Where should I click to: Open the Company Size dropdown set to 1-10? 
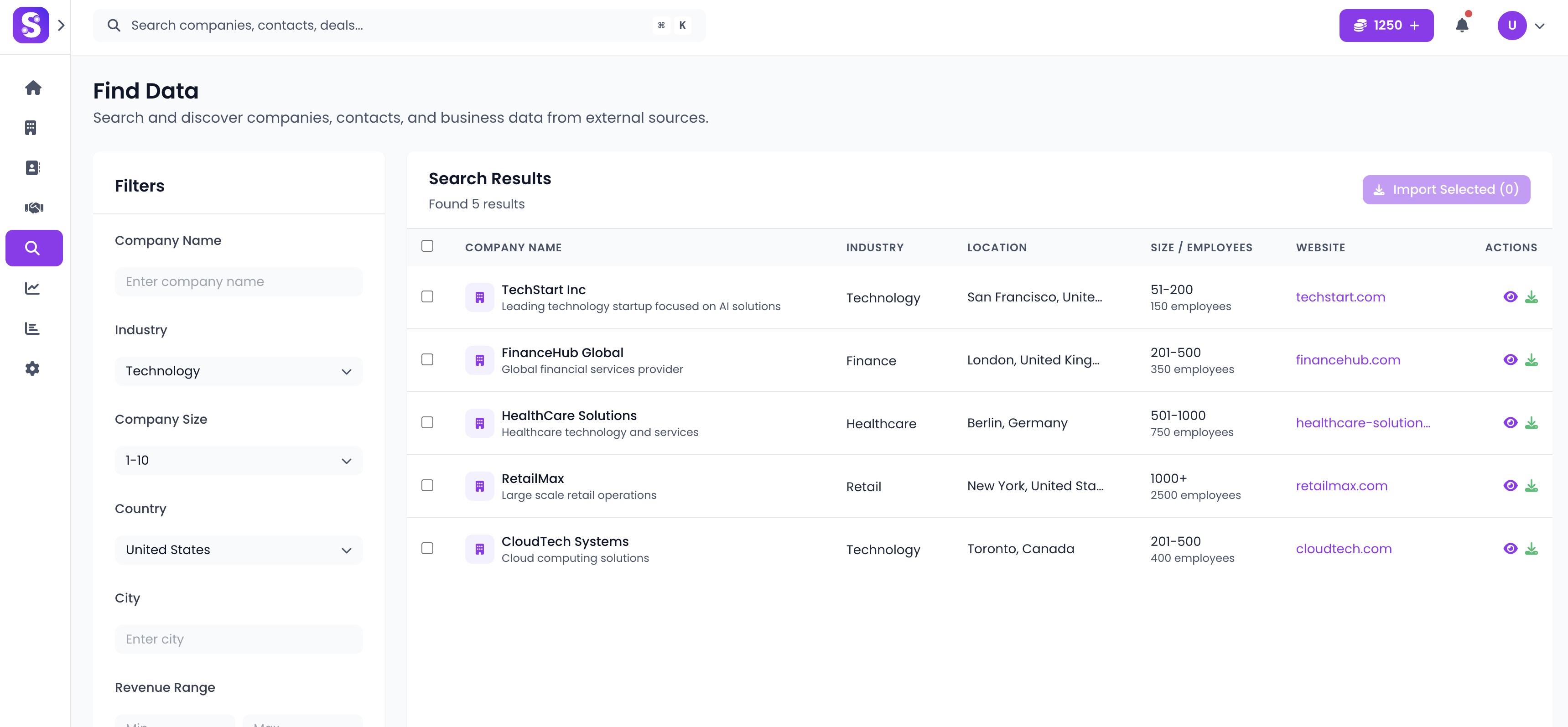[x=238, y=460]
